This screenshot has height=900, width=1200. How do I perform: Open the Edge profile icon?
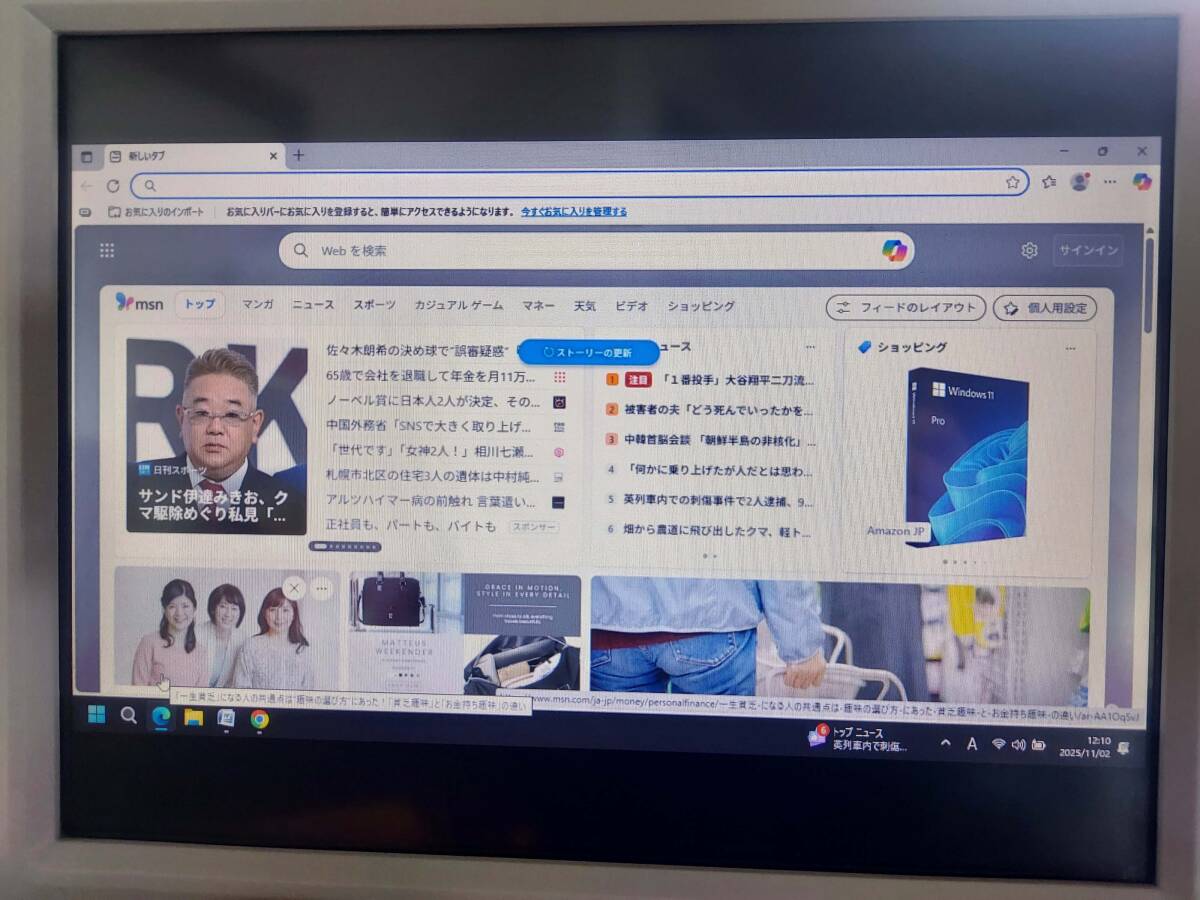[1078, 183]
